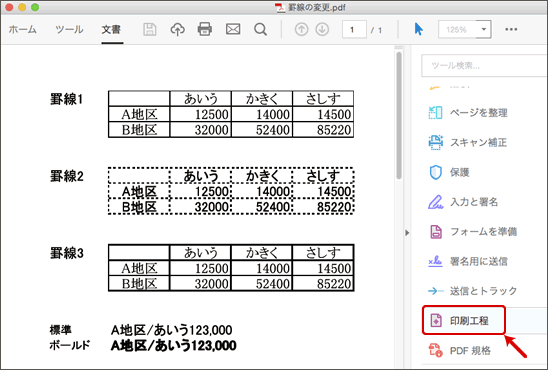Collapse the right tools pane arrow

[407, 233]
